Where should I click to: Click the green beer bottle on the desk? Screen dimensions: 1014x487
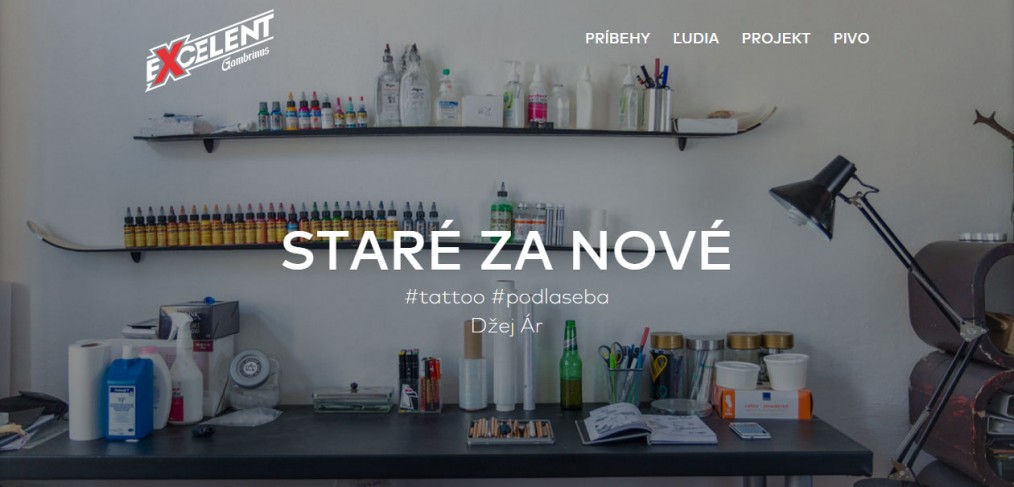click(570, 365)
